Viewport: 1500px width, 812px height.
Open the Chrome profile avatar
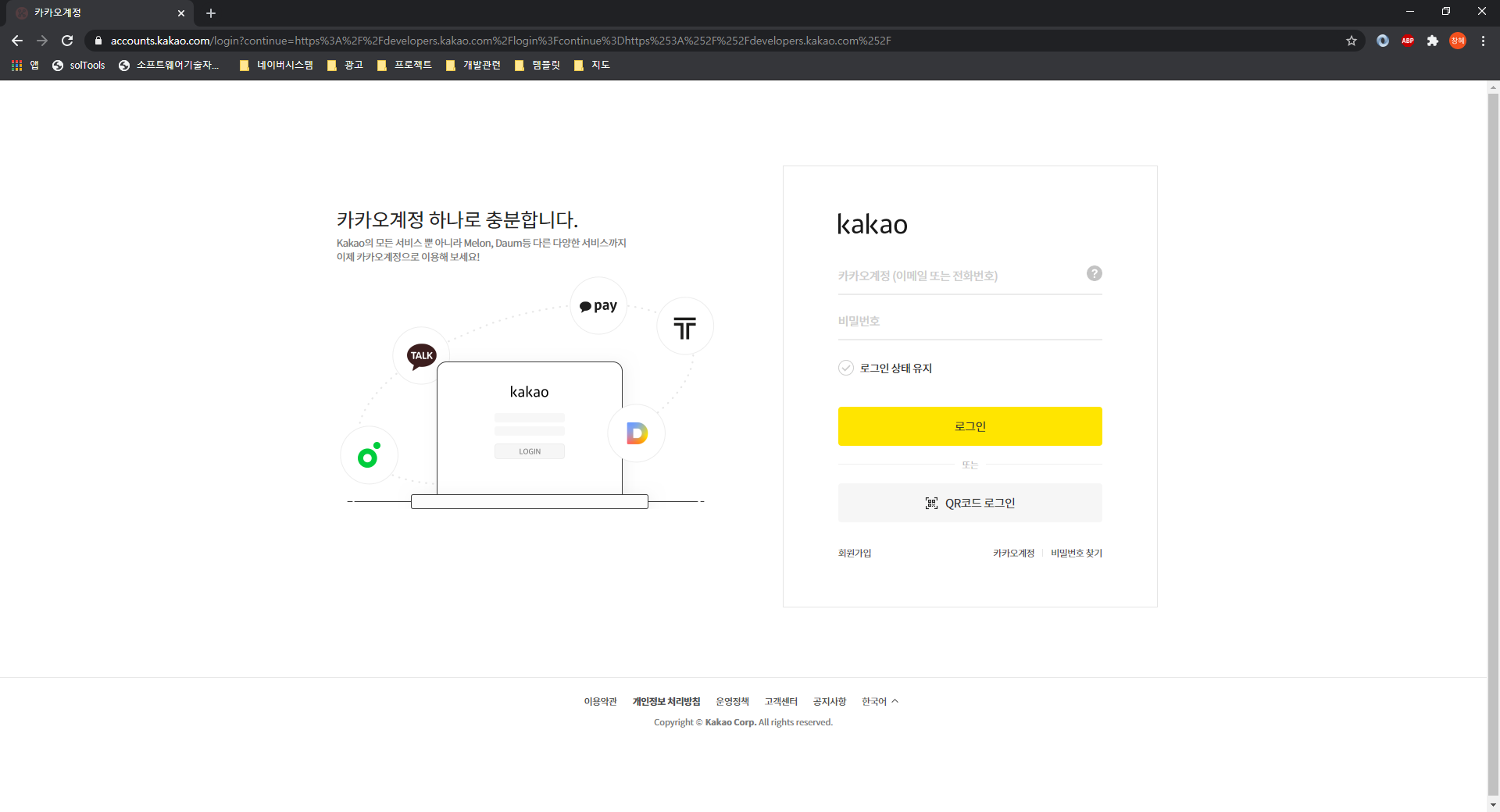(x=1458, y=41)
